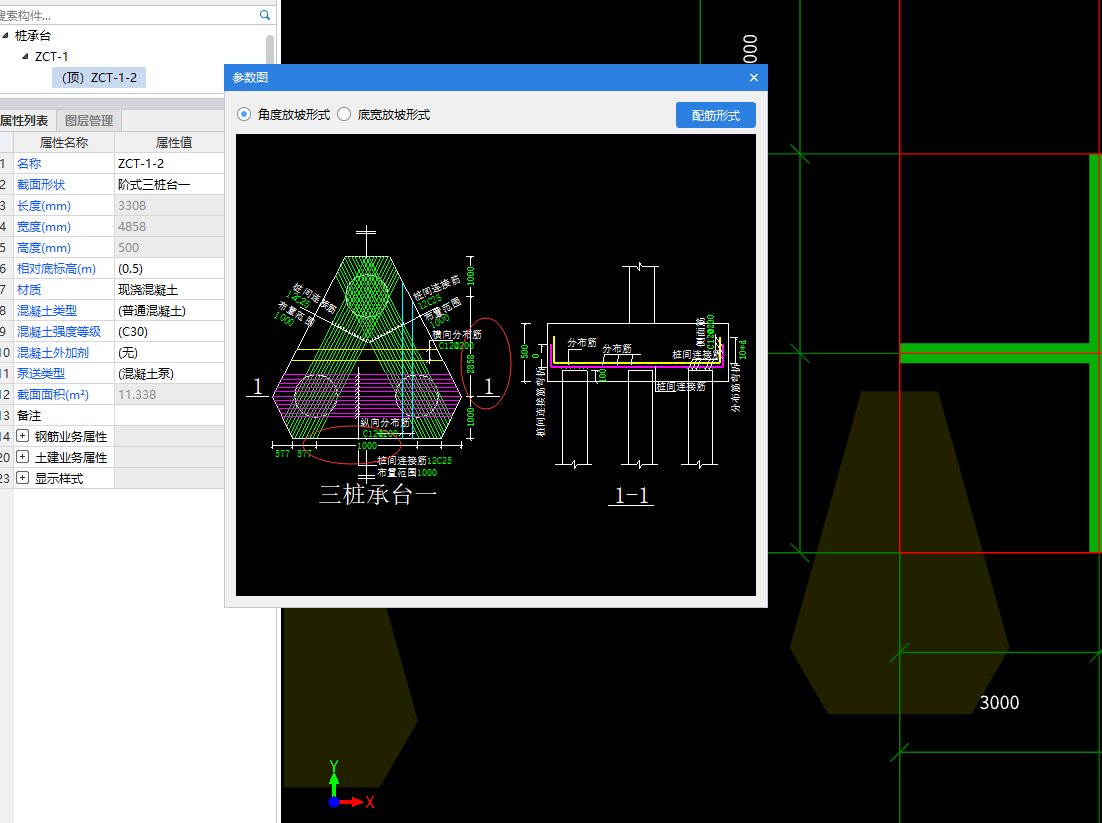
Task: Select 角度放坡形式 radio option
Action: pos(243,114)
